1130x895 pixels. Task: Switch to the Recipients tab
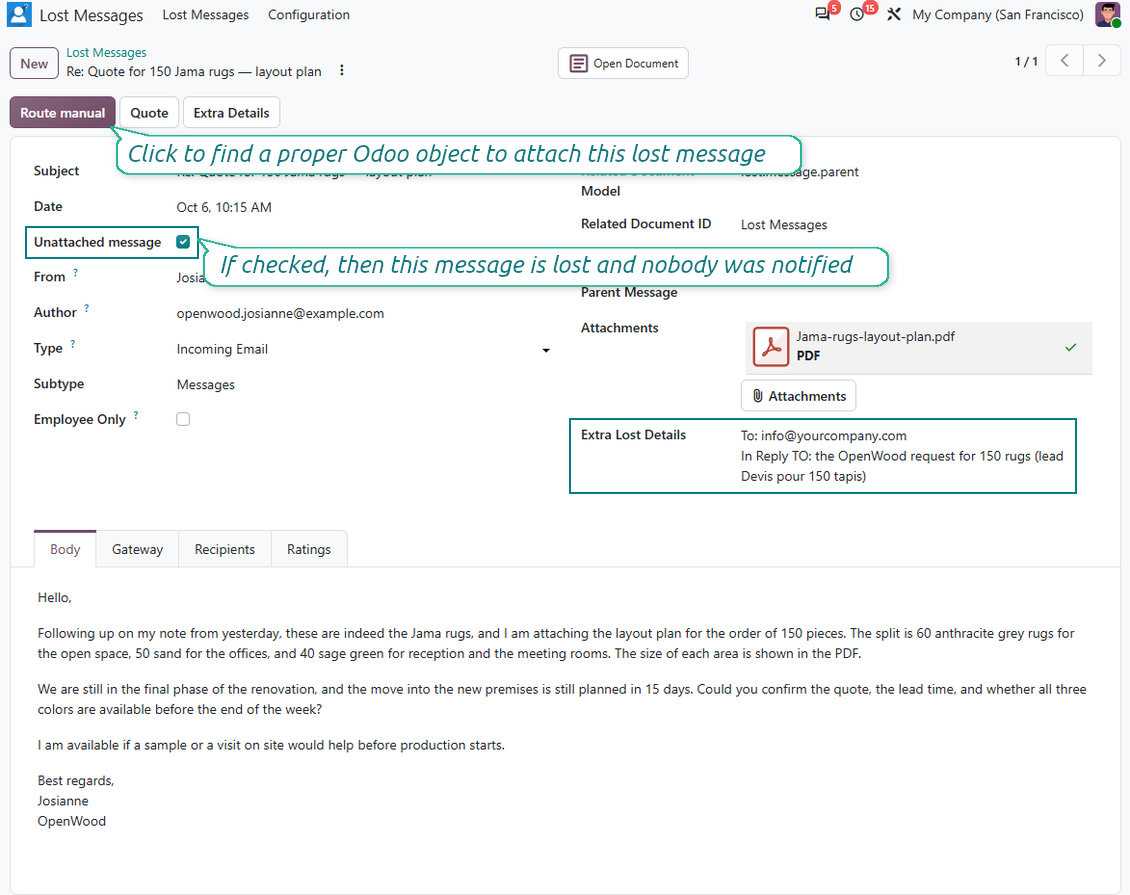click(225, 549)
